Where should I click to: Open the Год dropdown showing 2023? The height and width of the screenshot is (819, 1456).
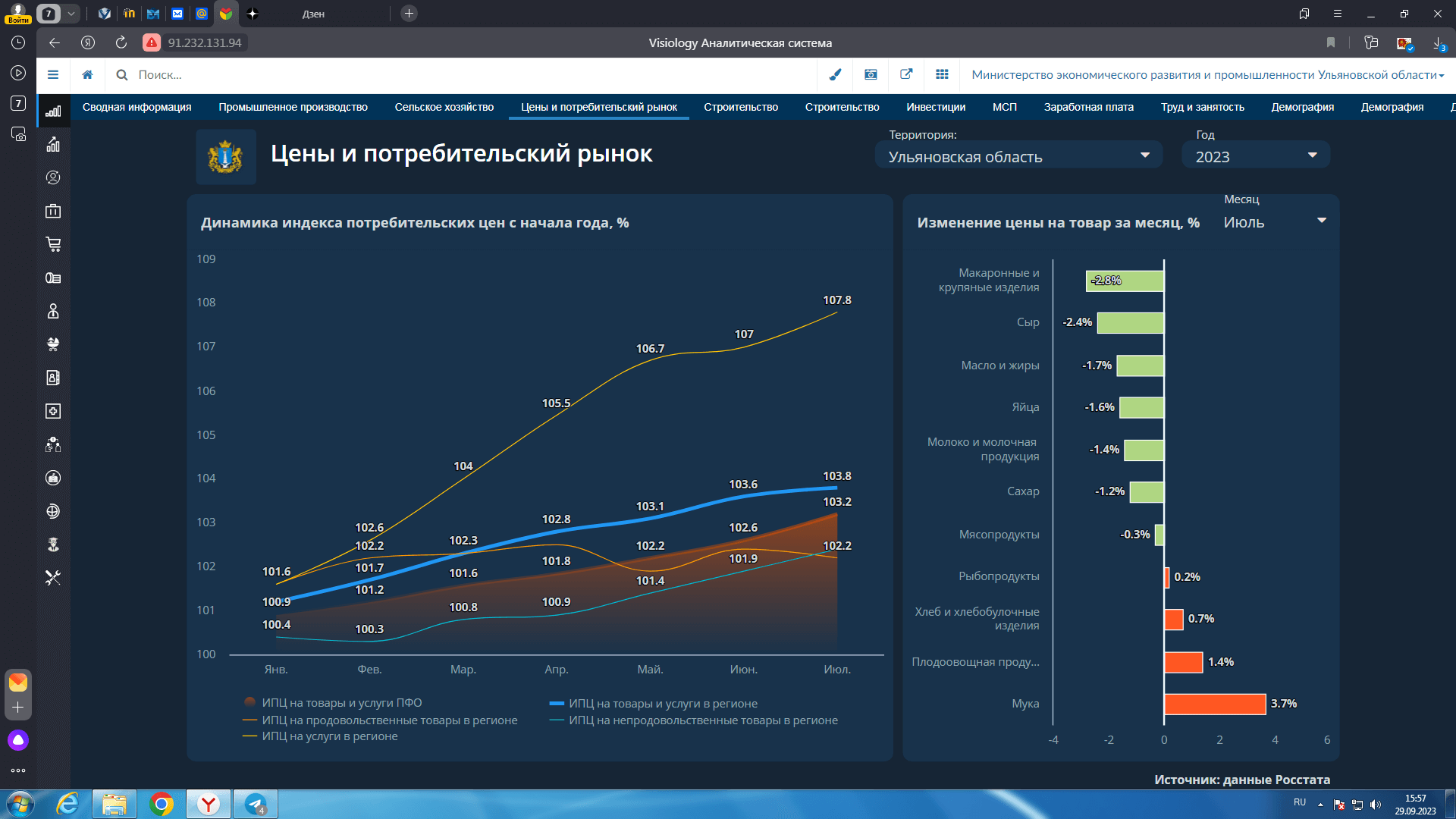click(x=1256, y=156)
